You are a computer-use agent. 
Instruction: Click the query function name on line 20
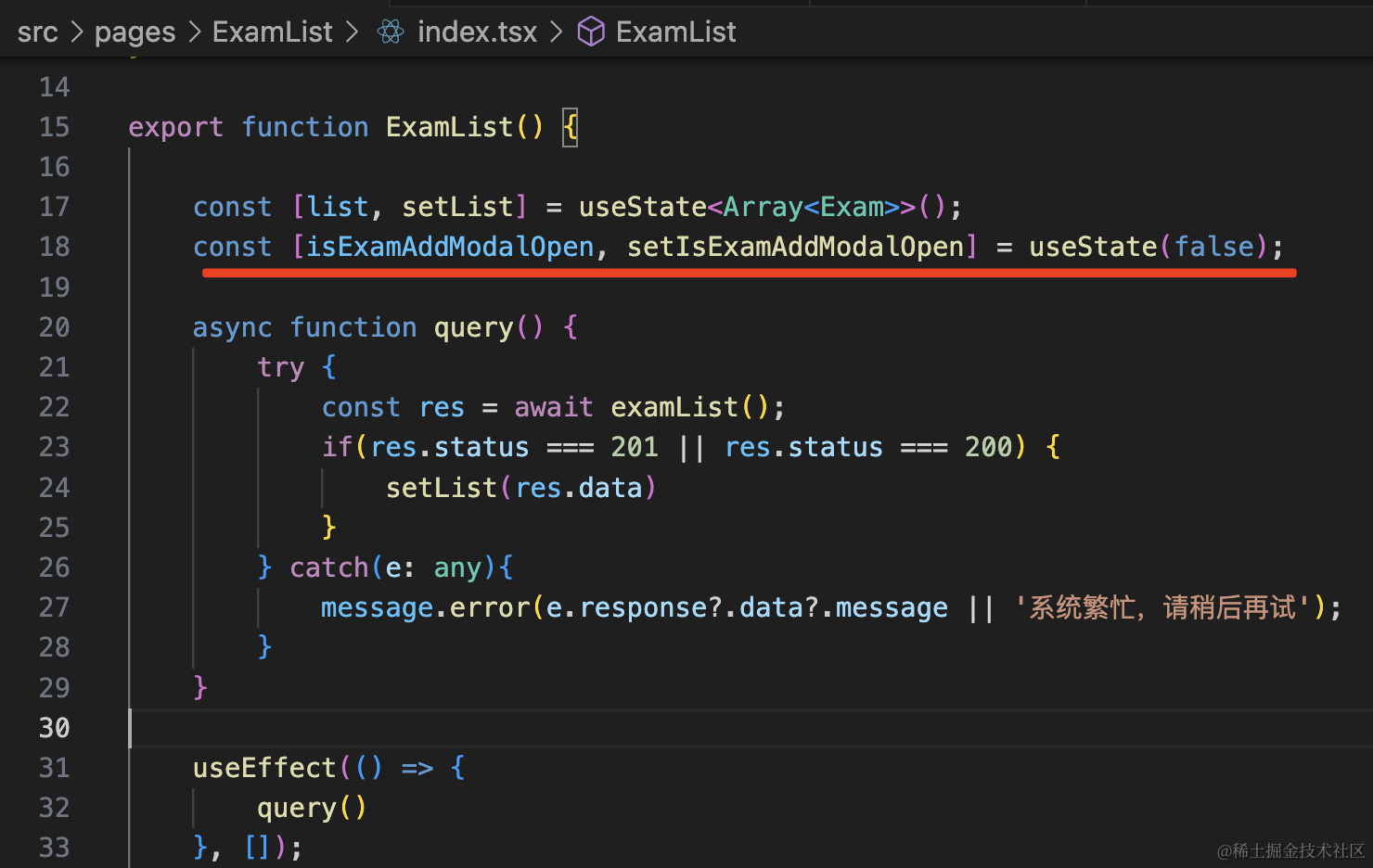tap(473, 327)
